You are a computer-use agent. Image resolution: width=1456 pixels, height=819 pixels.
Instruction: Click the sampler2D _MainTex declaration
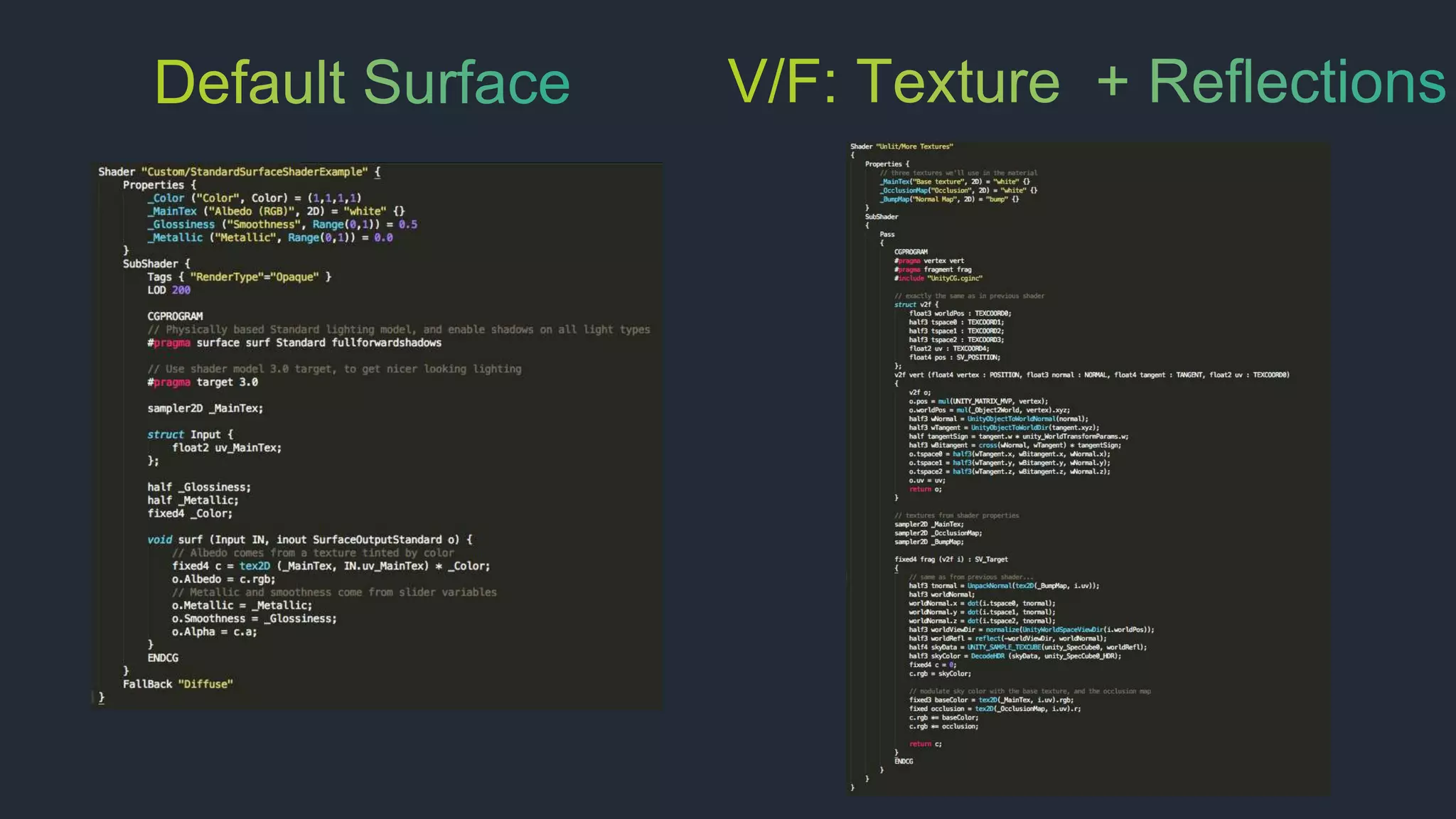coord(205,409)
